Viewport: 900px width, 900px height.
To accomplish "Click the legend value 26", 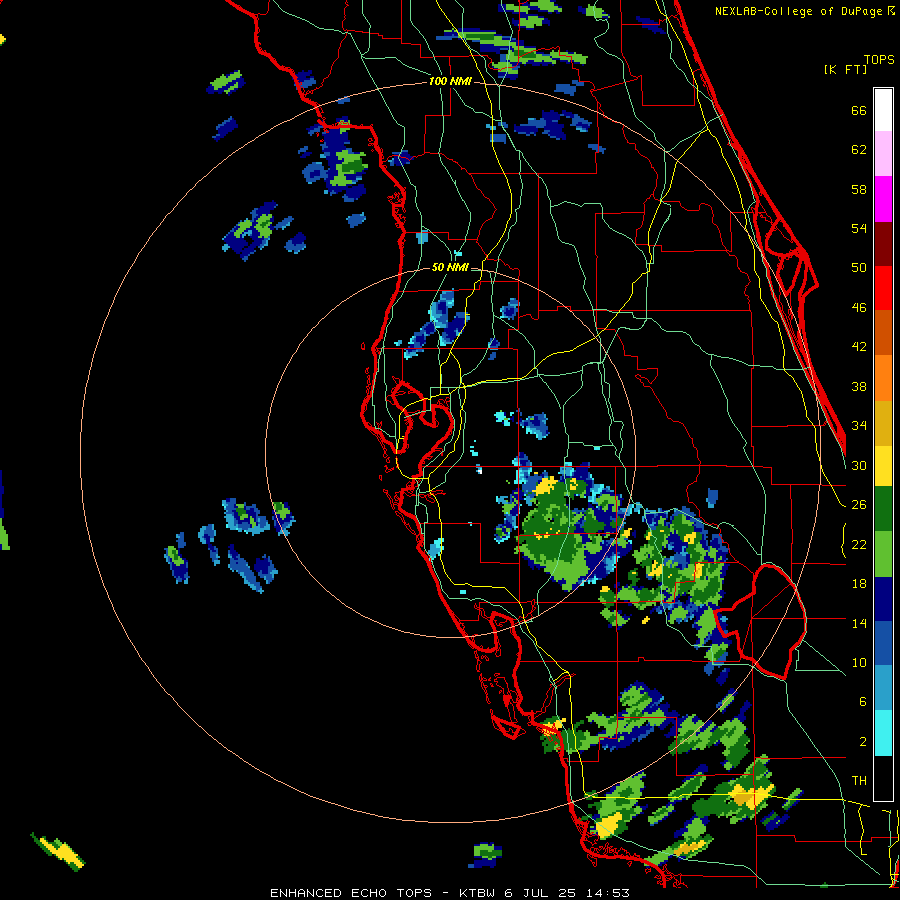I will tap(859, 505).
